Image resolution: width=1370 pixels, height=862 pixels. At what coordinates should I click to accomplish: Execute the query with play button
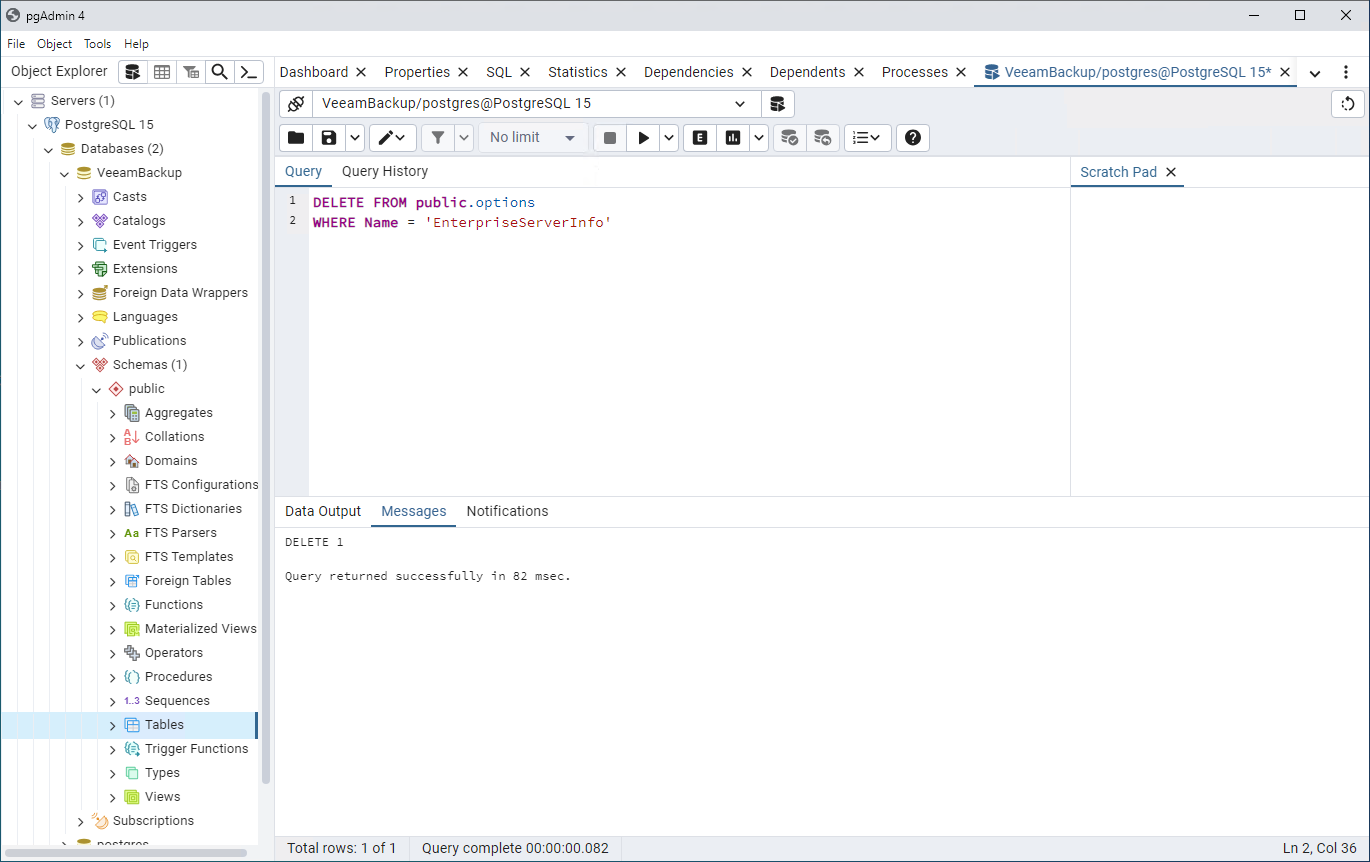(644, 138)
